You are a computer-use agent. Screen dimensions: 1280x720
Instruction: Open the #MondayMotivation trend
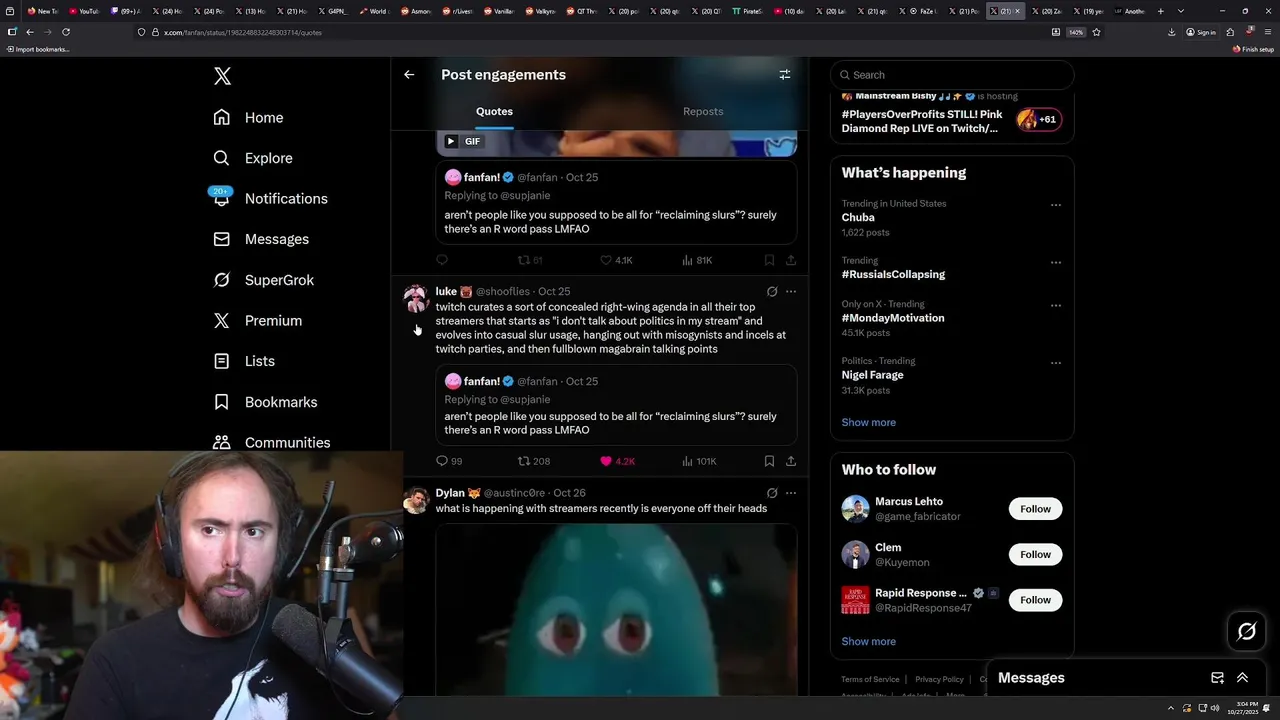click(893, 318)
